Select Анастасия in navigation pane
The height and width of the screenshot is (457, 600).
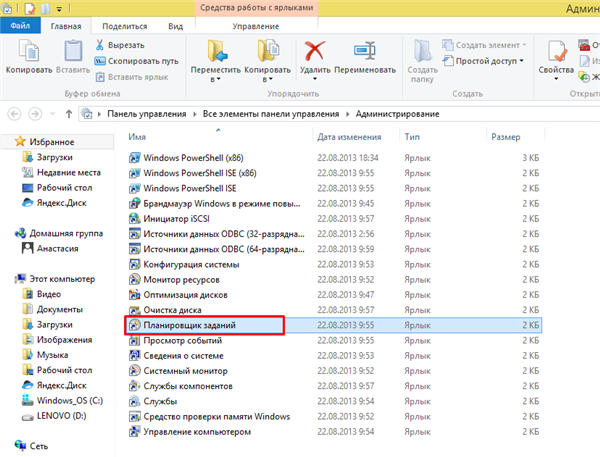coord(57,249)
